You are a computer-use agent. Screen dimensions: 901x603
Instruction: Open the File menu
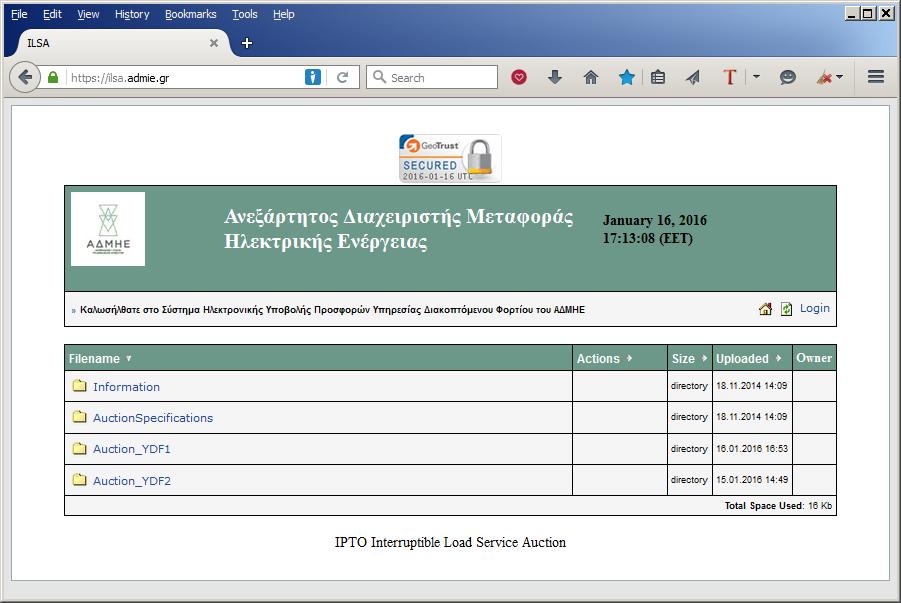pyautogui.click(x=19, y=14)
